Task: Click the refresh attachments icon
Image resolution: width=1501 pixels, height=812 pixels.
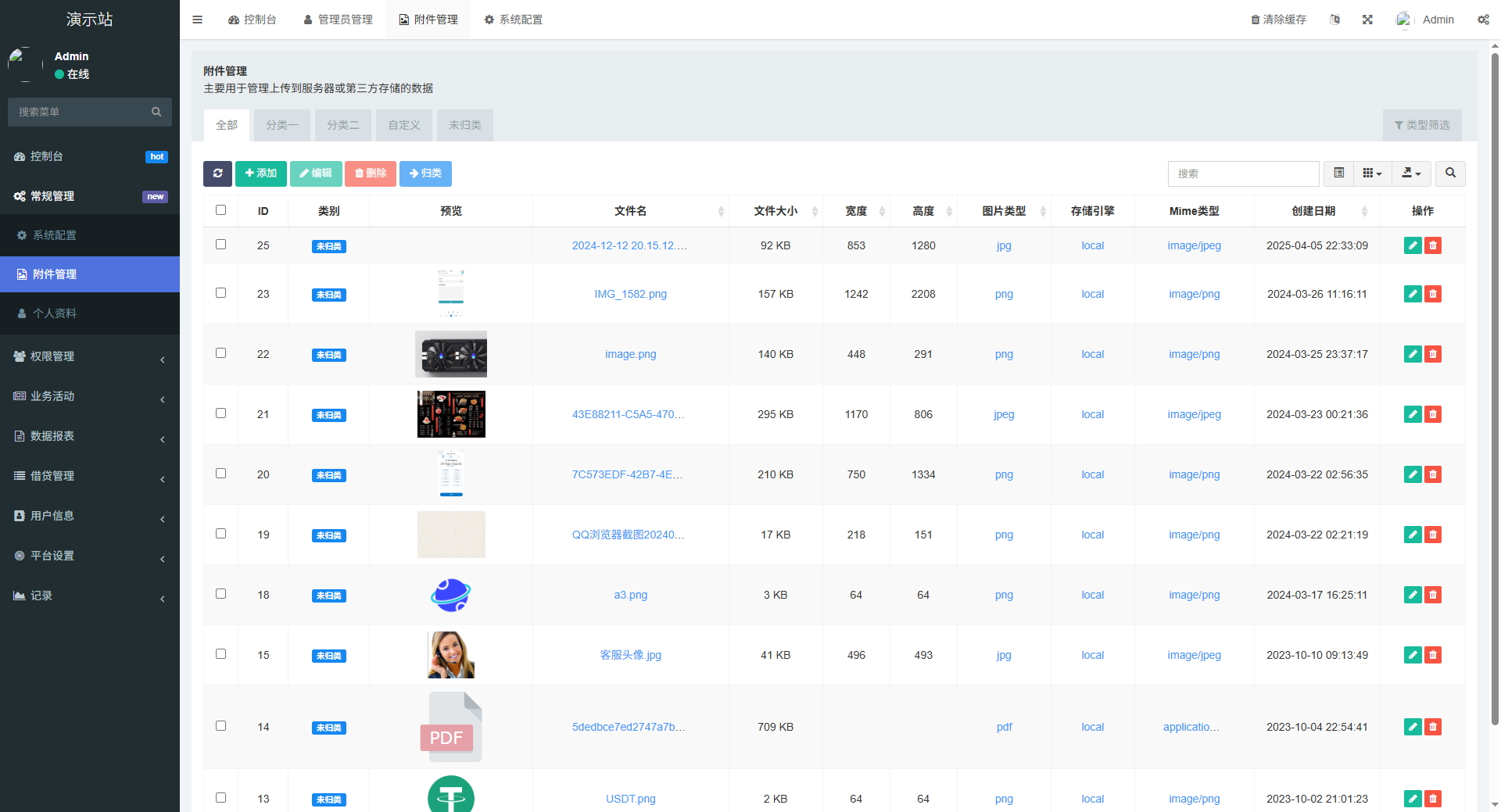Action: coord(217,173)
